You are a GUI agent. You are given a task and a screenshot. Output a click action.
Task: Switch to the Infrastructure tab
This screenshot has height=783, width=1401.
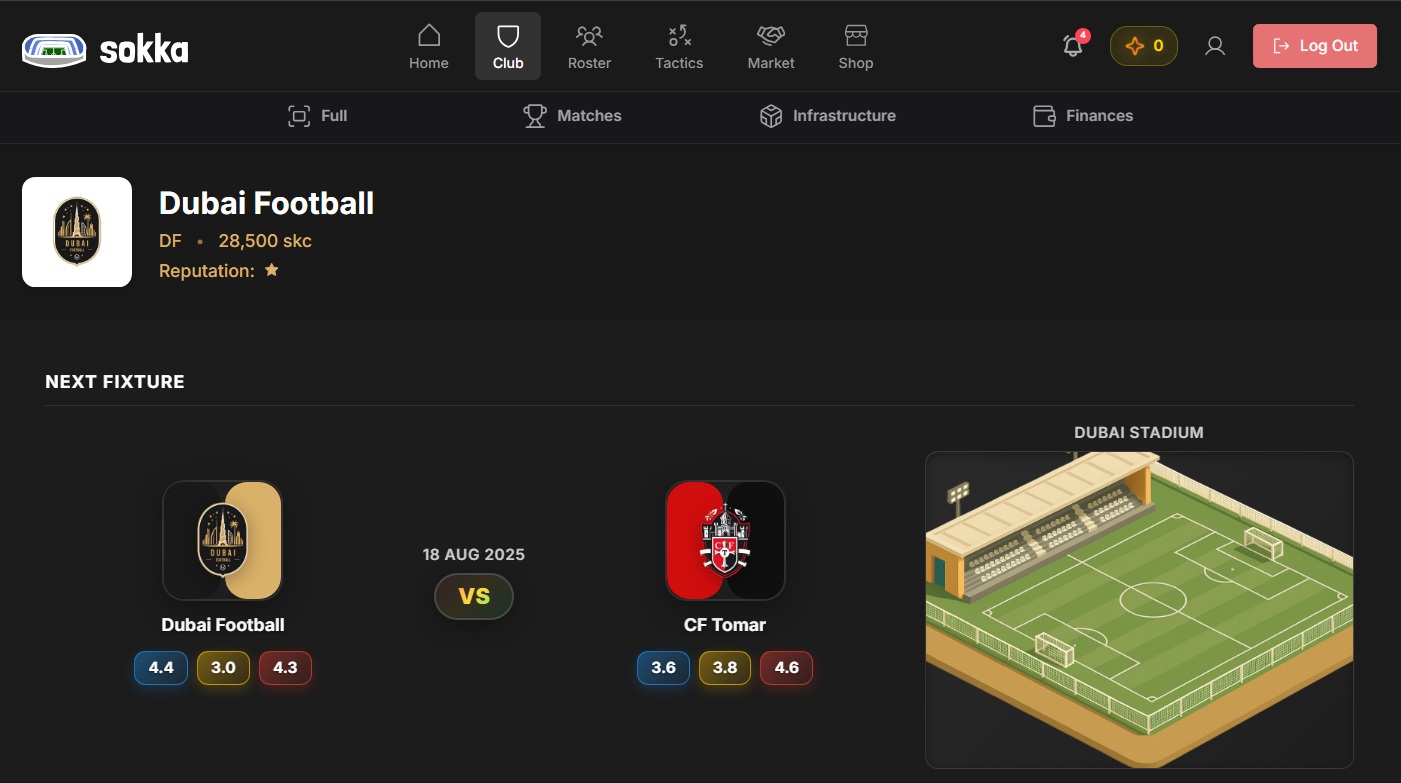(827, 116)
